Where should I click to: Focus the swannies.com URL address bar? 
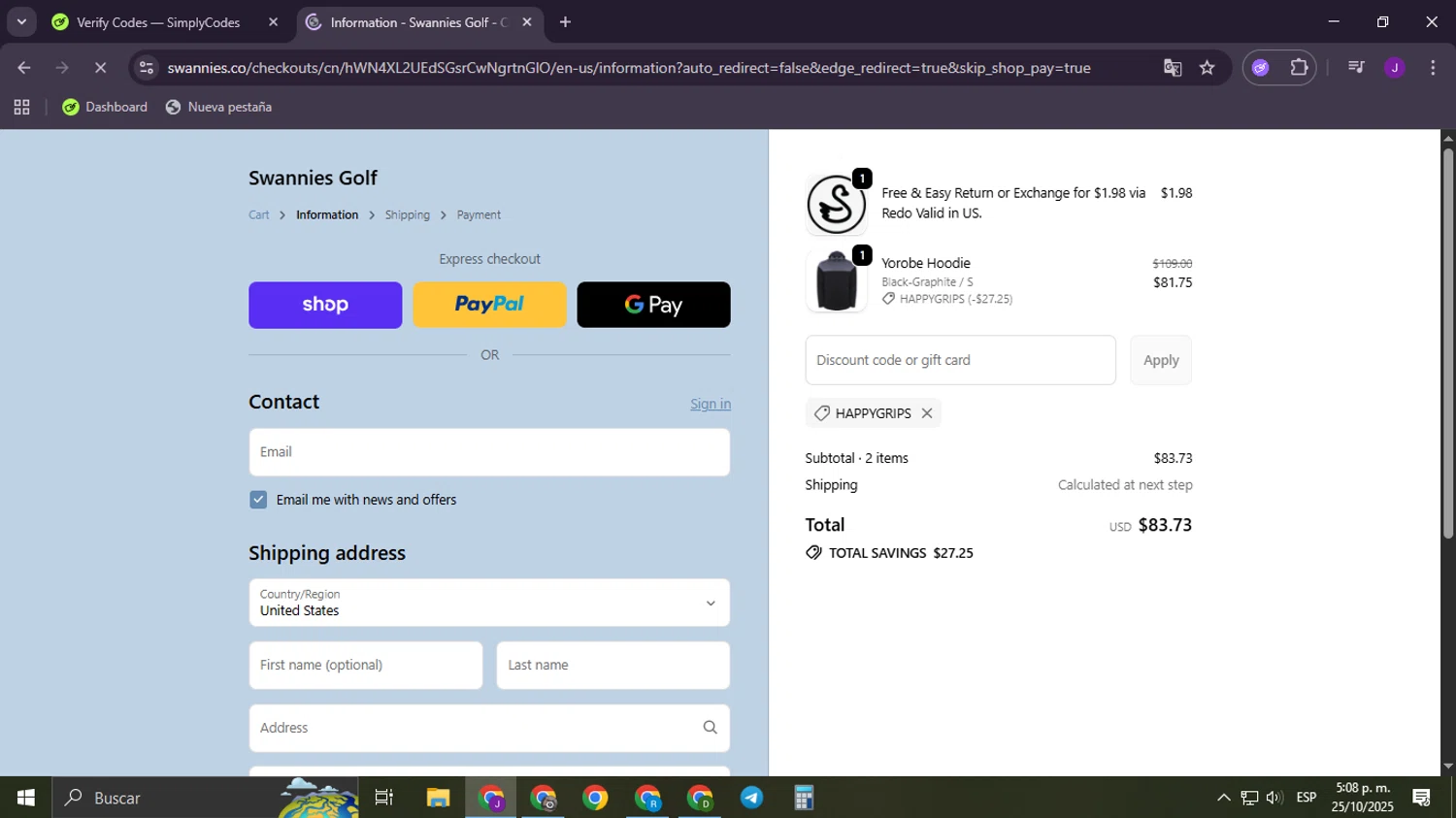tap(629, 68)
